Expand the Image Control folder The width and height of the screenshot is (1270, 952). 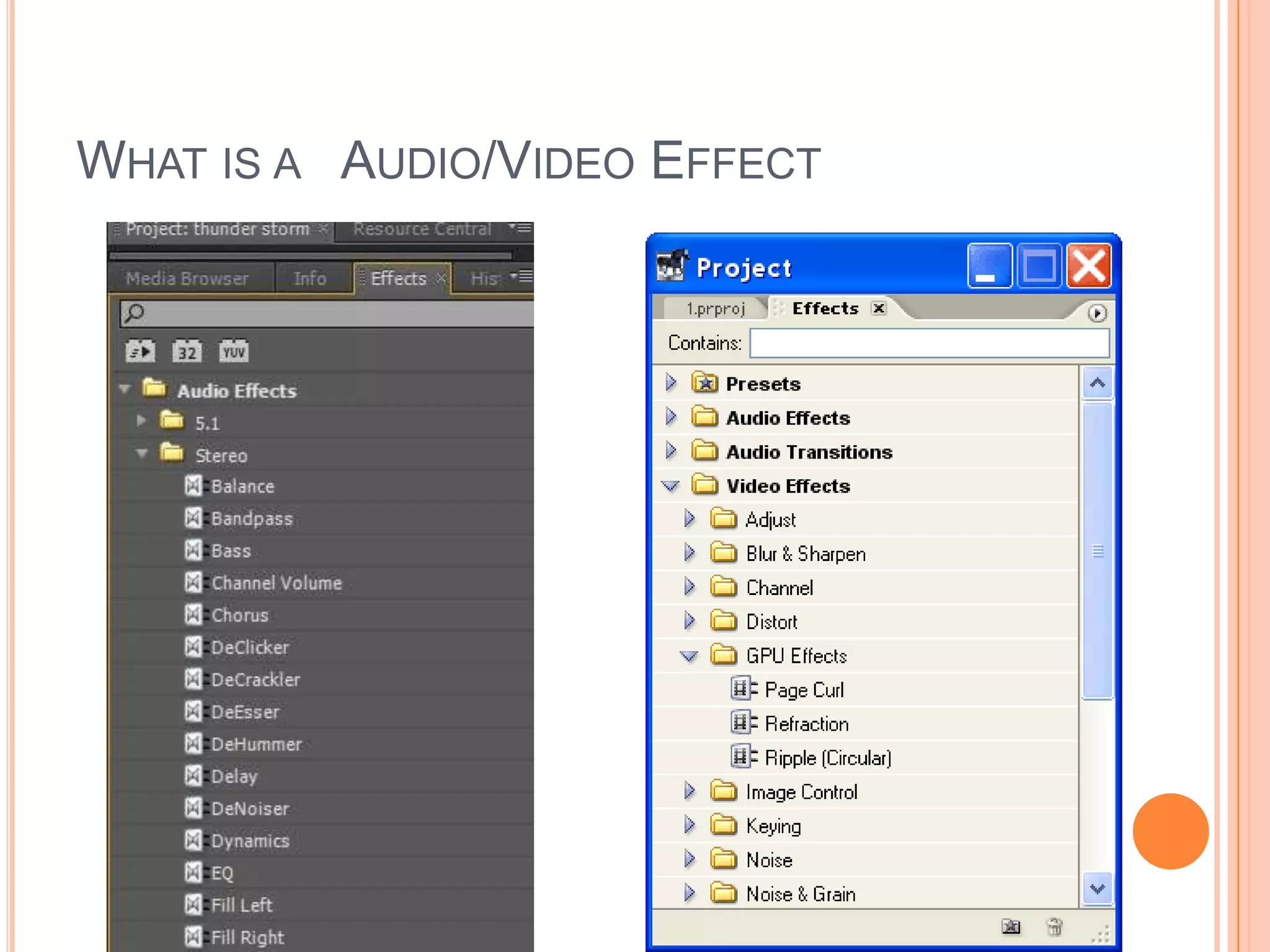pyautogui.click(x=690, y=791)
